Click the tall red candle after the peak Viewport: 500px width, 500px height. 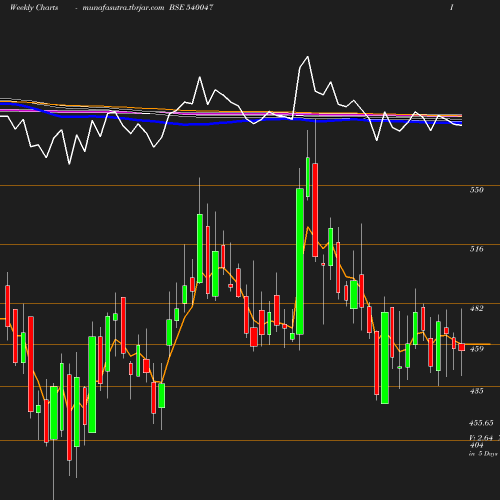pyautogui.click(x=315, y=210)
